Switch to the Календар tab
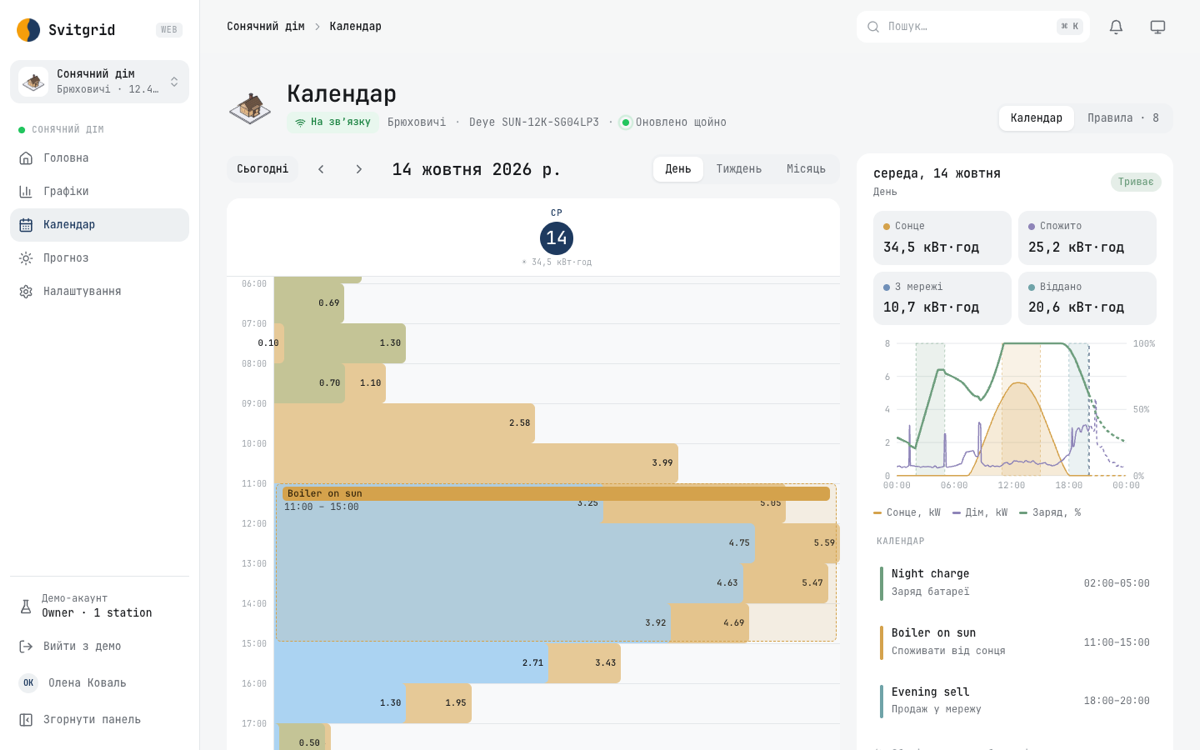This screenshot has width=1200, height=750. click(1036, 118)
